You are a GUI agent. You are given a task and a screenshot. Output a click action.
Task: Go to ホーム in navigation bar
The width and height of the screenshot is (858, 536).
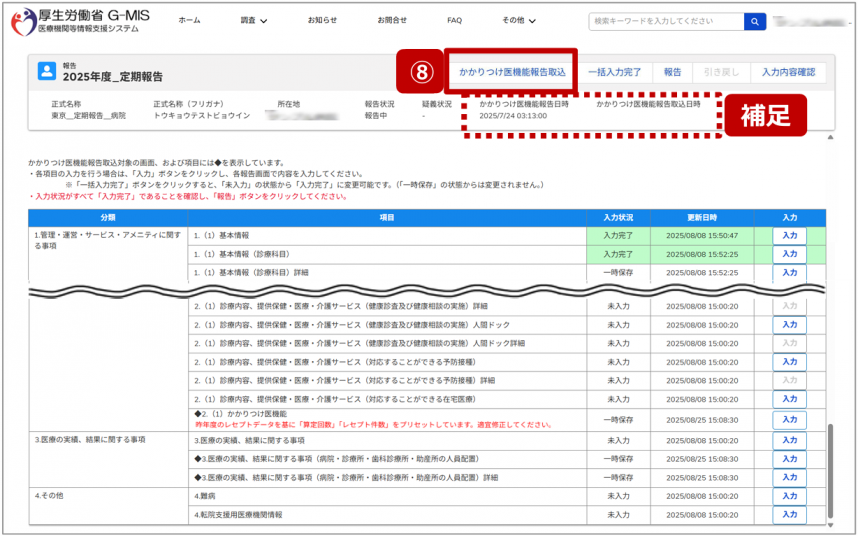click(189, 21)
